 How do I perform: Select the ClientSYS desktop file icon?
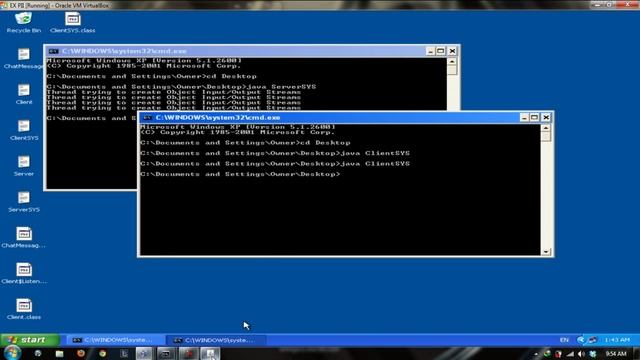click(24, 130)
